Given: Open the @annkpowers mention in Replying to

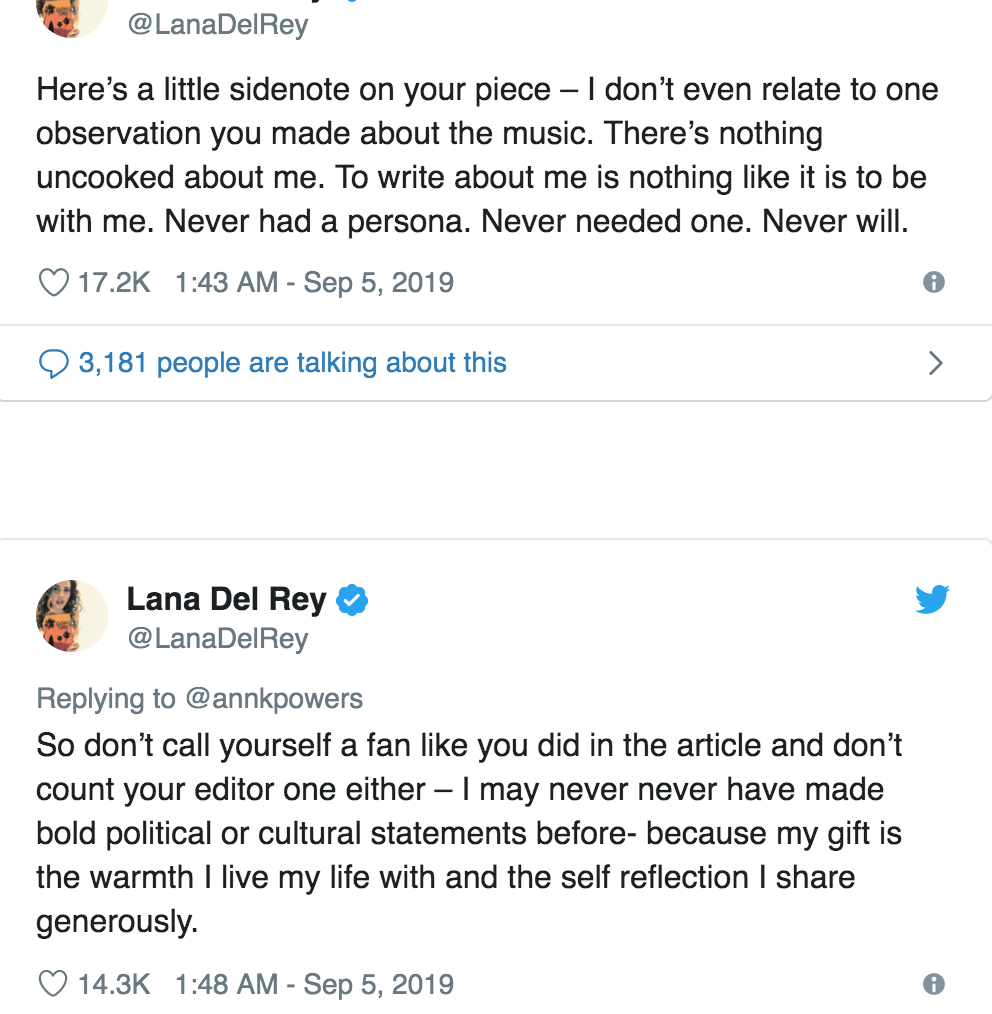Looking at the screenshot, I should point(274,698).
